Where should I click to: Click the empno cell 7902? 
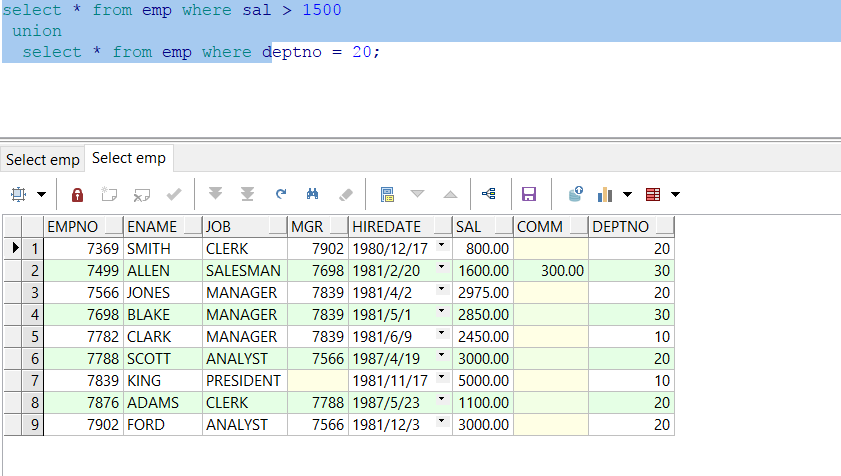click(83, 424)
